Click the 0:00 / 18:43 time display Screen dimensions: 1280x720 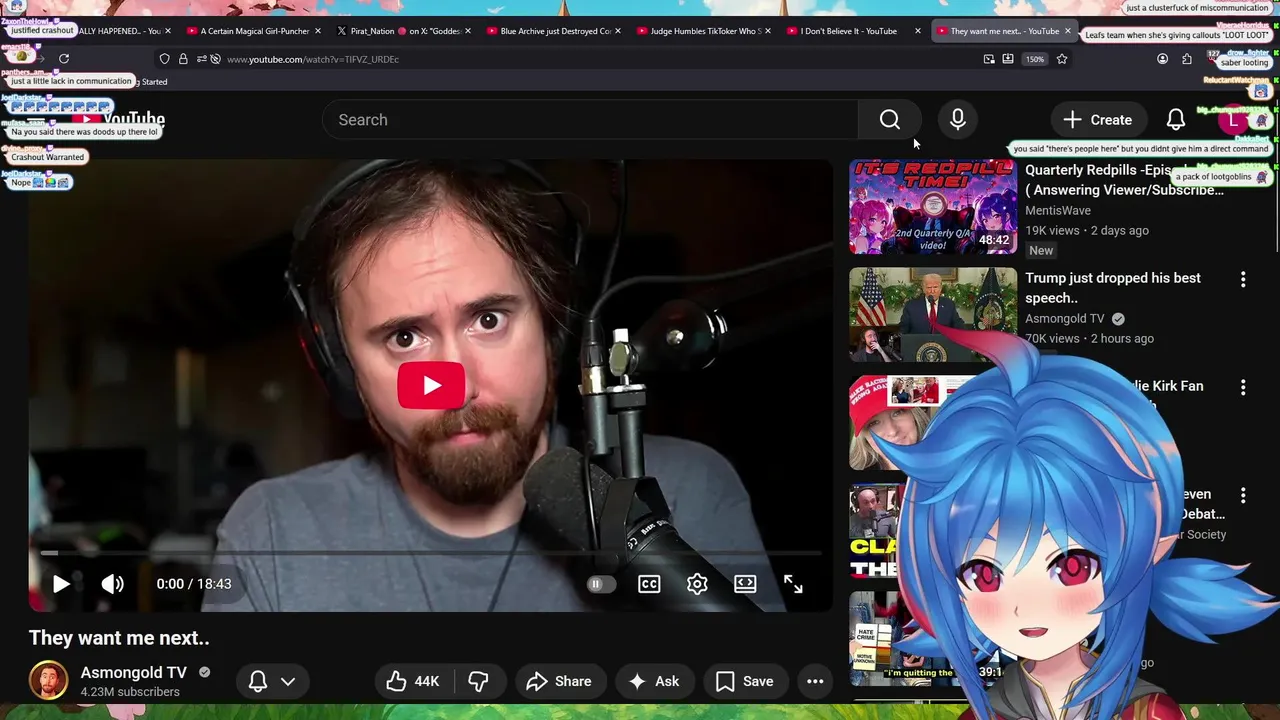(x=194, y=584)
